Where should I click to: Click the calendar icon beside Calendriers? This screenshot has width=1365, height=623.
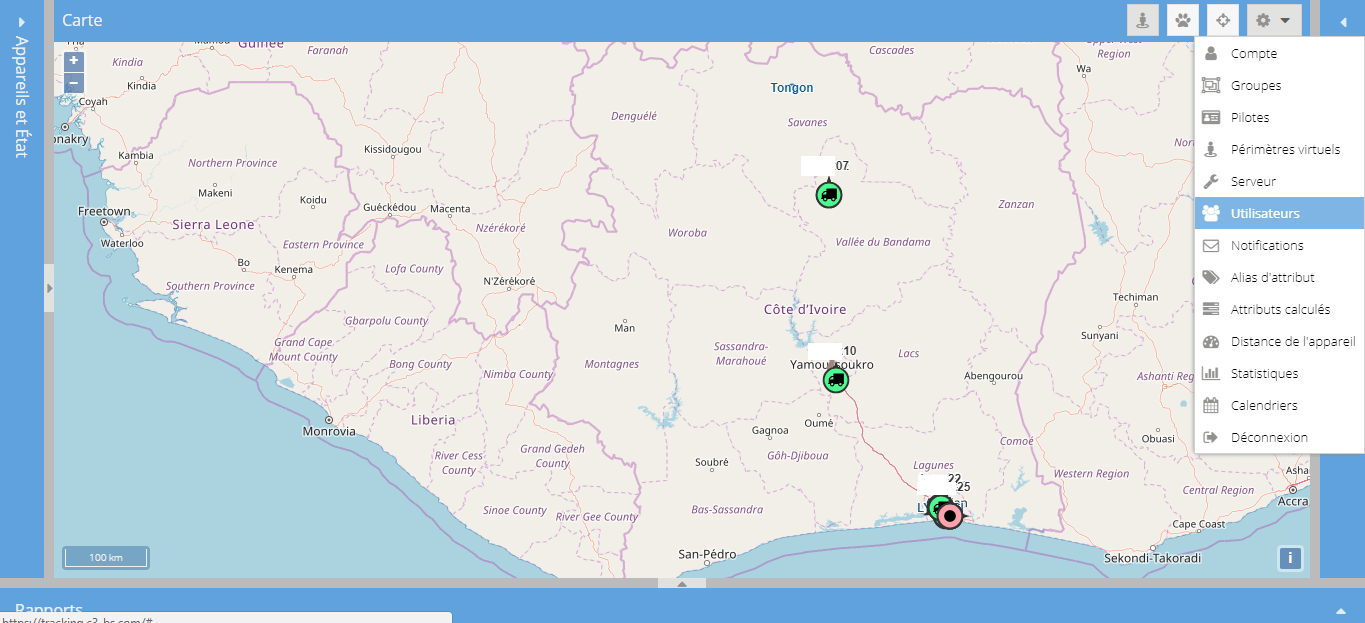coord(1213,405)
